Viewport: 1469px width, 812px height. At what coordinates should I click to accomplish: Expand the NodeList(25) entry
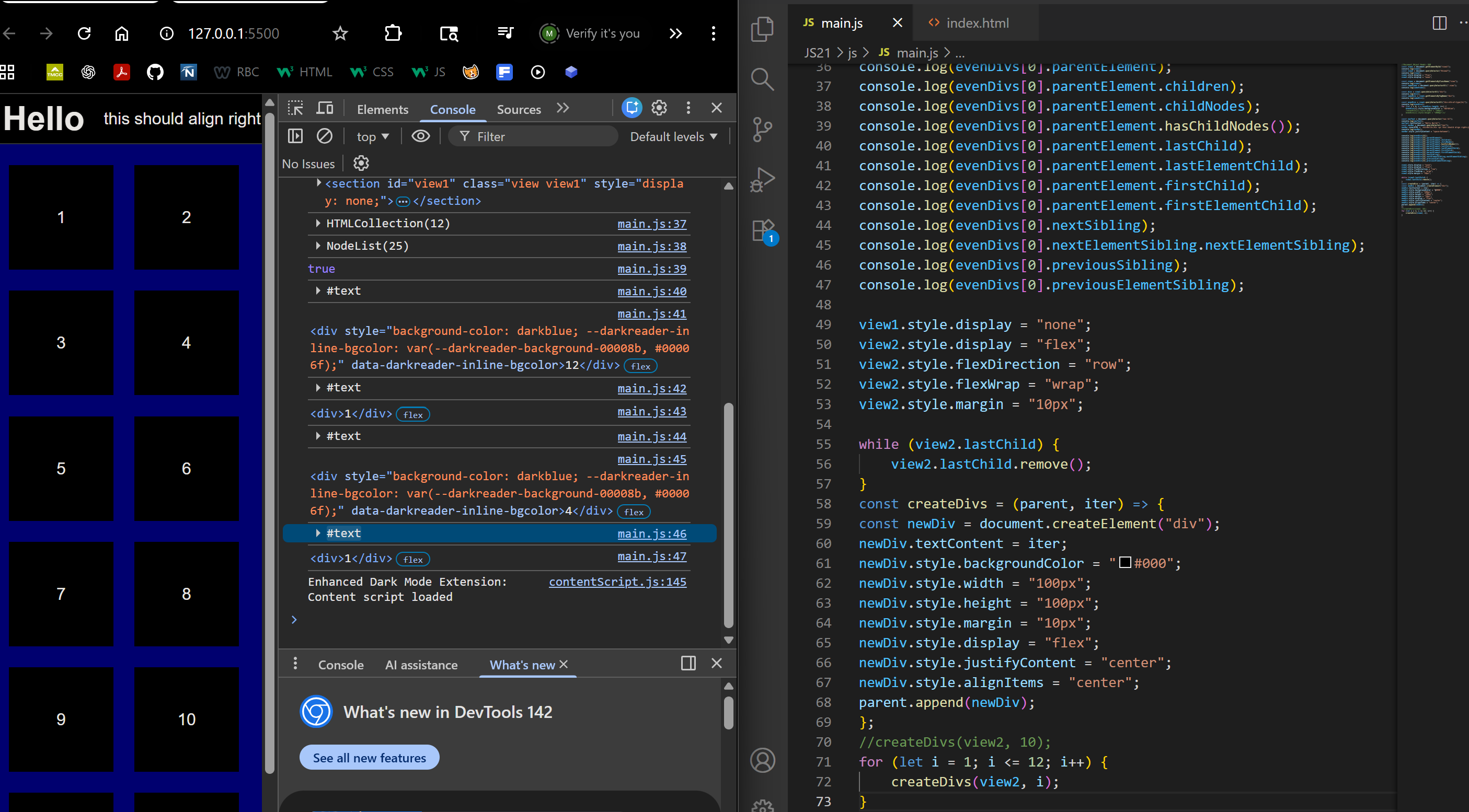(x=318, y=246)
